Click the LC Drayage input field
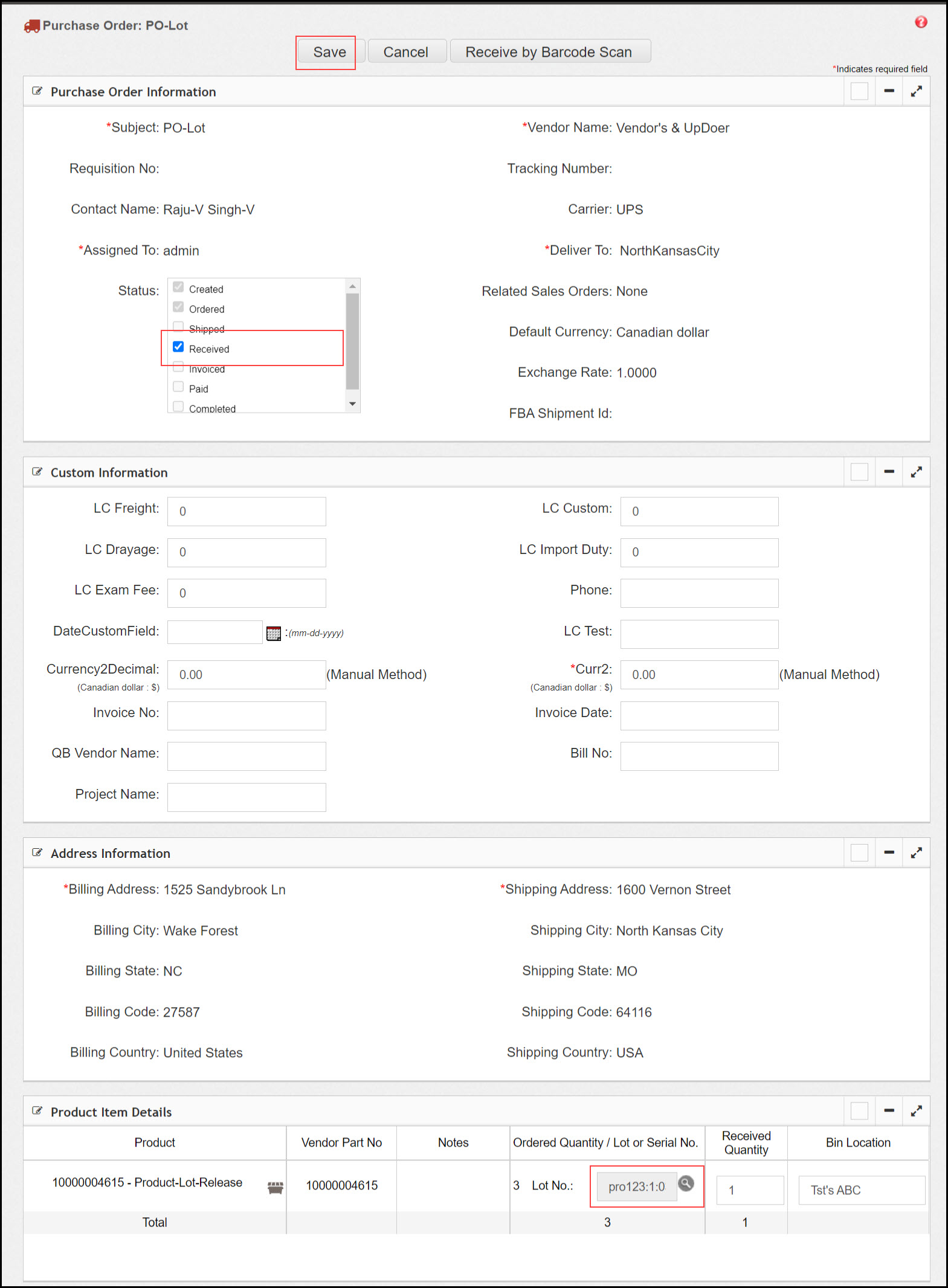The width and height of the screenshot is (948, 1288). (247, 552)
